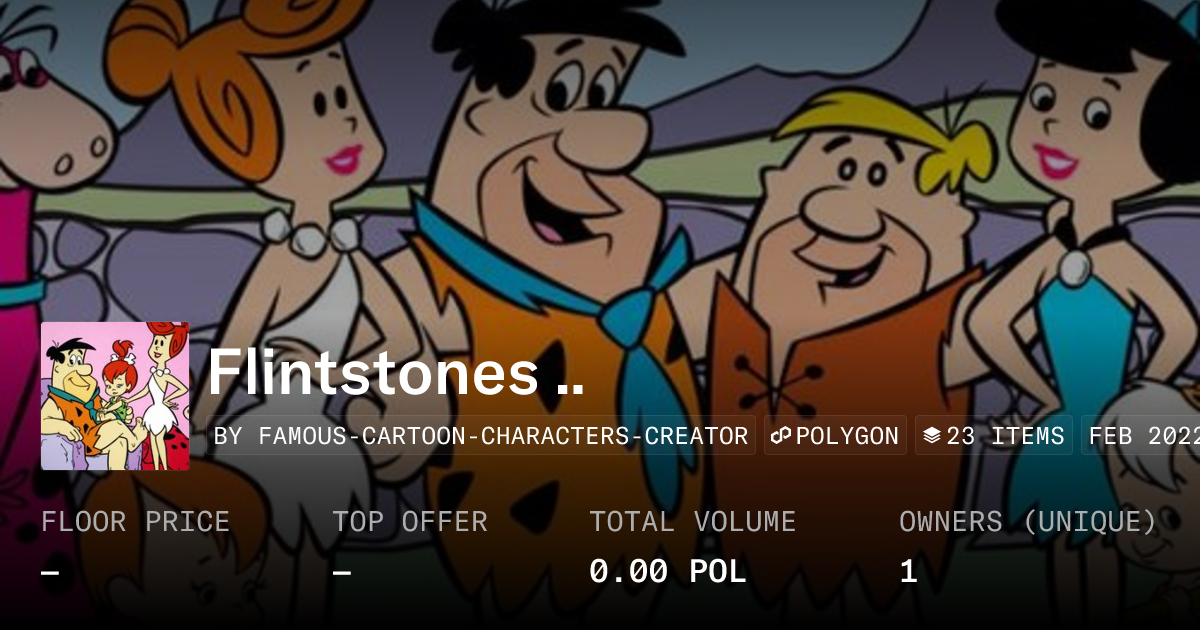Open the Flintstones collection avatar thumbnail
The image size is (1200, 630).
coord(115,396)
